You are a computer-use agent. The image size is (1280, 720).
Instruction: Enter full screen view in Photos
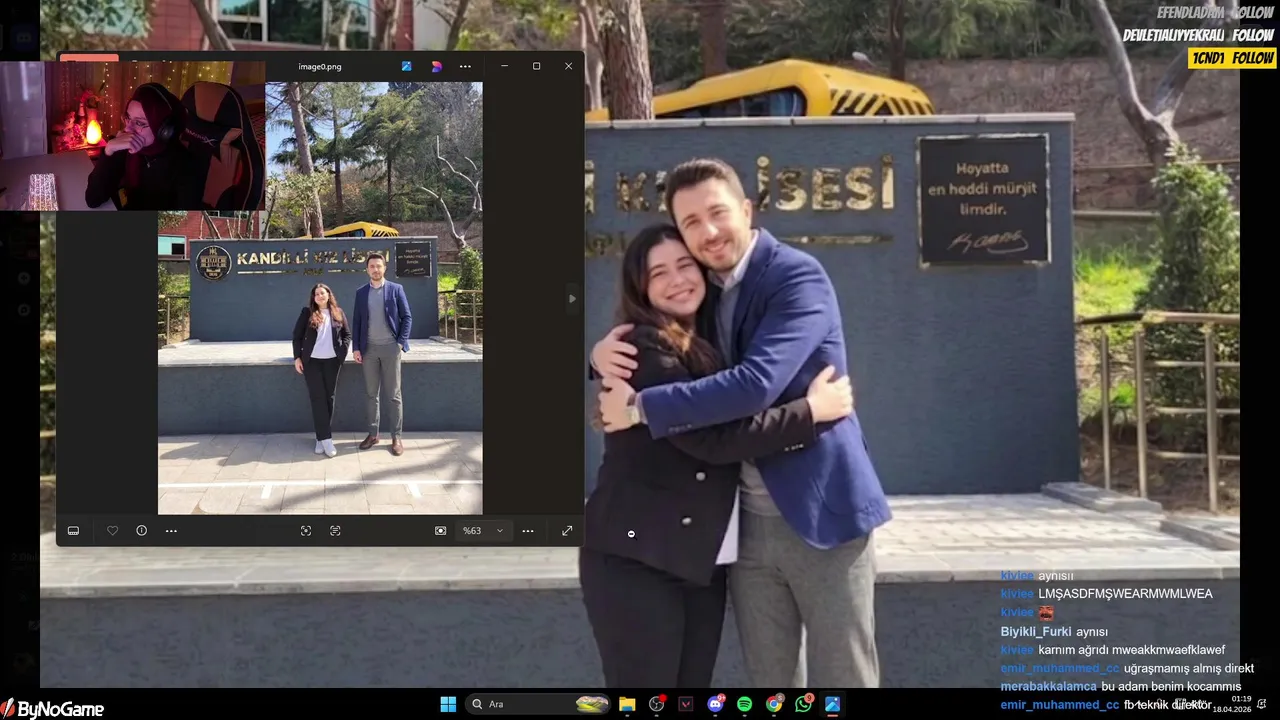click(567, 531)
